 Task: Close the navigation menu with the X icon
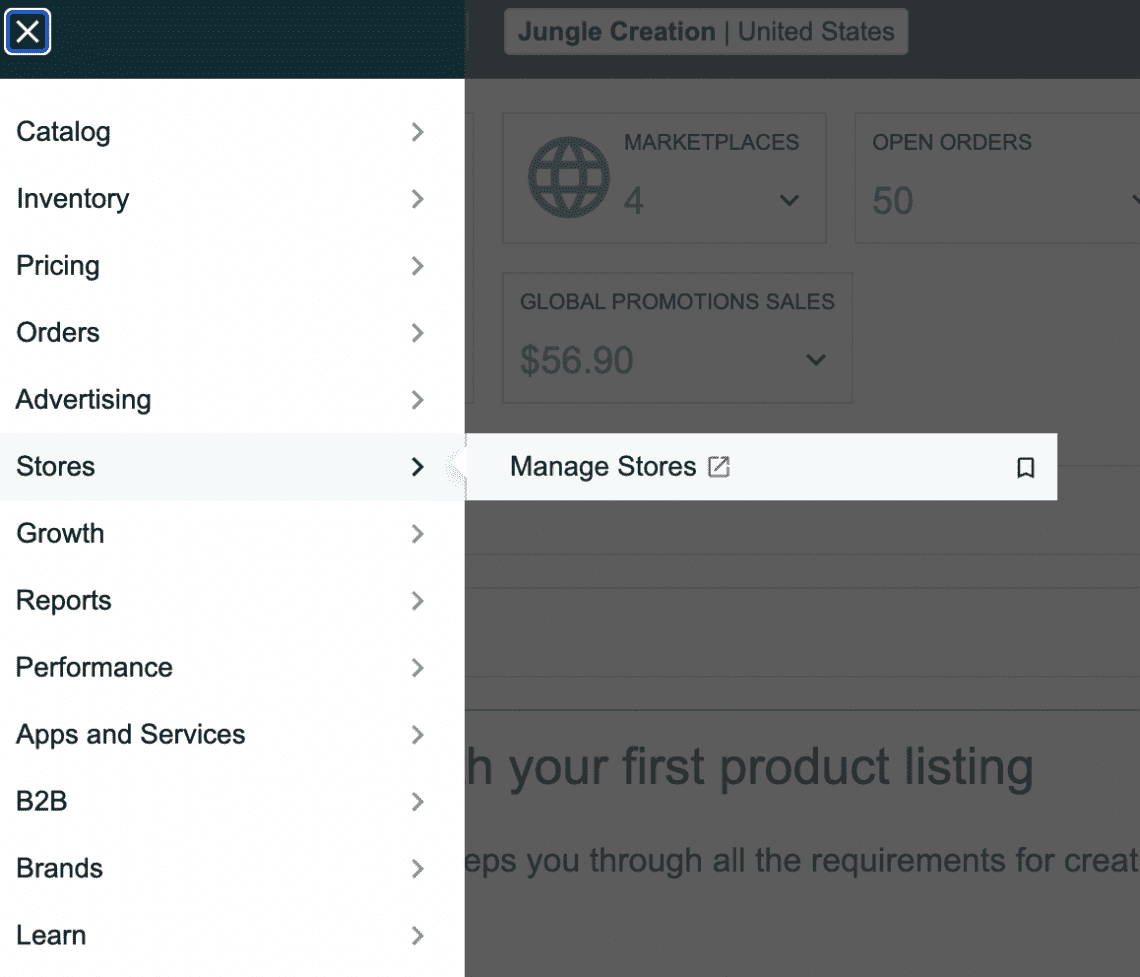[x=28, y=32]
